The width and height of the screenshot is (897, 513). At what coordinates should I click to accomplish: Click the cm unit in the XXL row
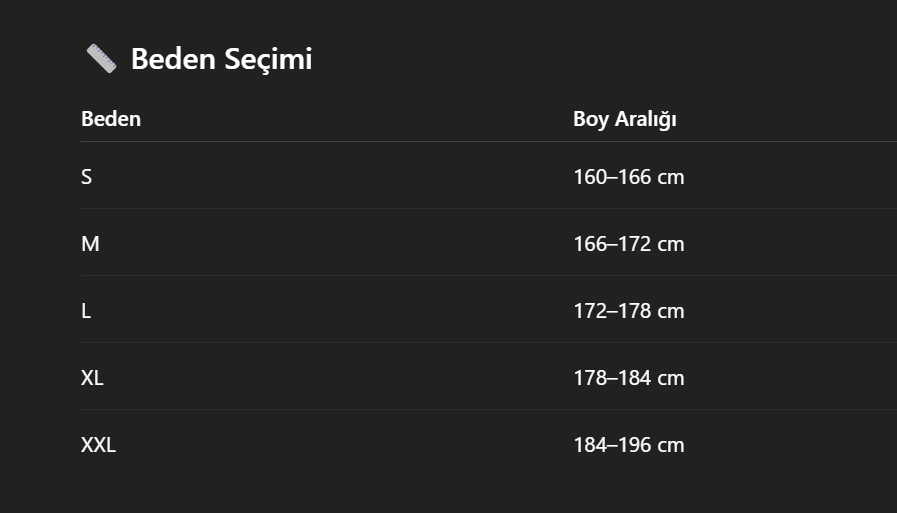[670, 446]
